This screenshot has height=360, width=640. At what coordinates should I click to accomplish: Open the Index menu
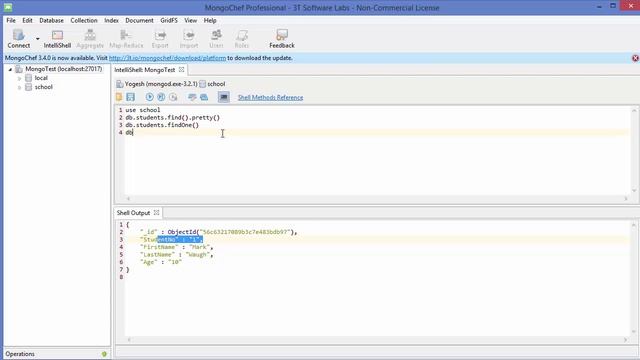(111, 20)
